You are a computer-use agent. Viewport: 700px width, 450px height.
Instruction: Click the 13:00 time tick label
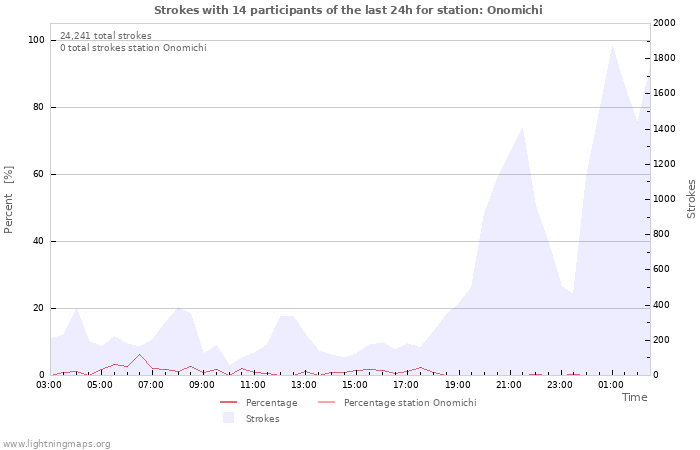click(304, 385)
